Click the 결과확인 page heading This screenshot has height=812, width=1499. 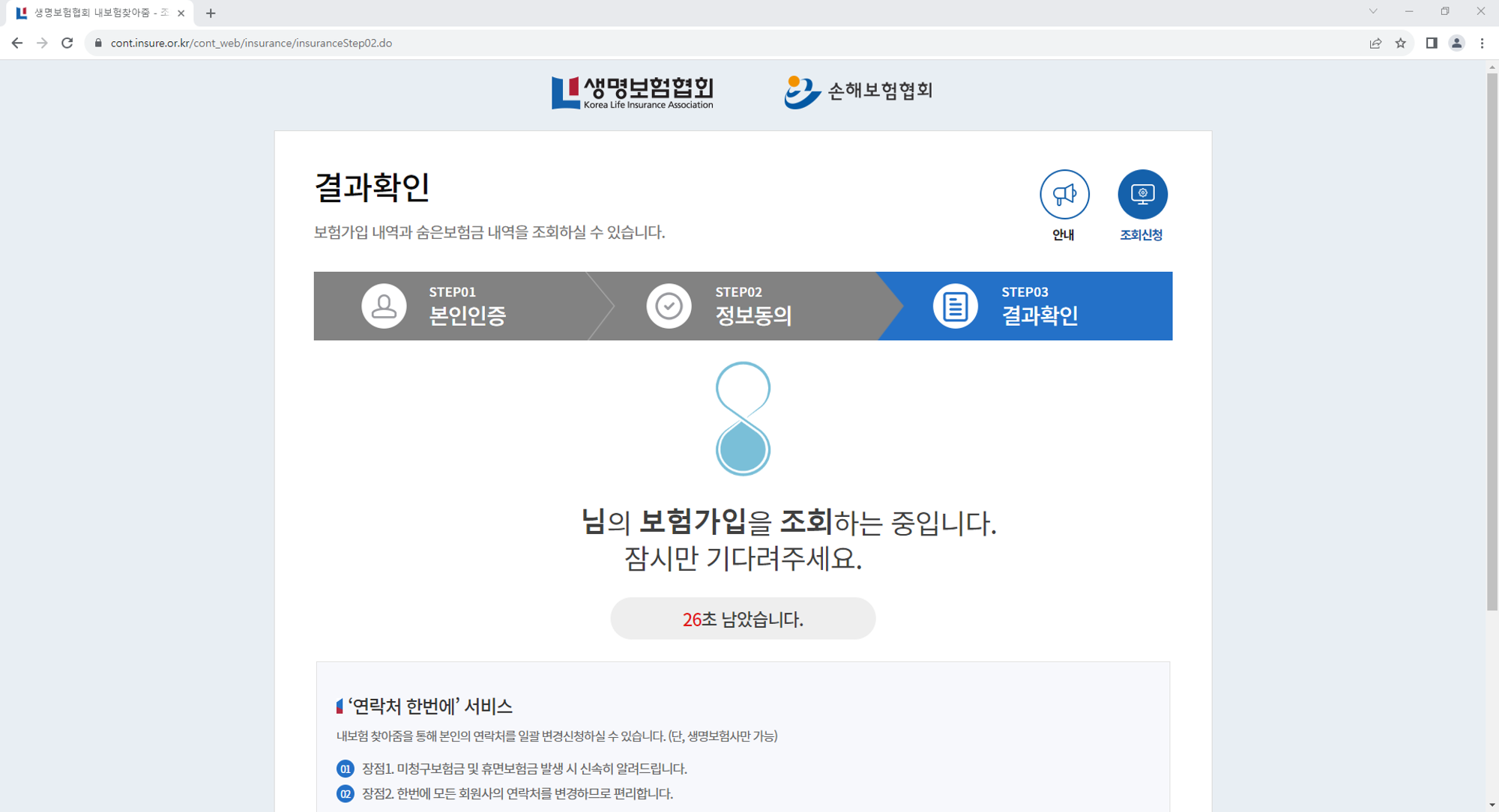pyautogui.click(x=372, y=187)
